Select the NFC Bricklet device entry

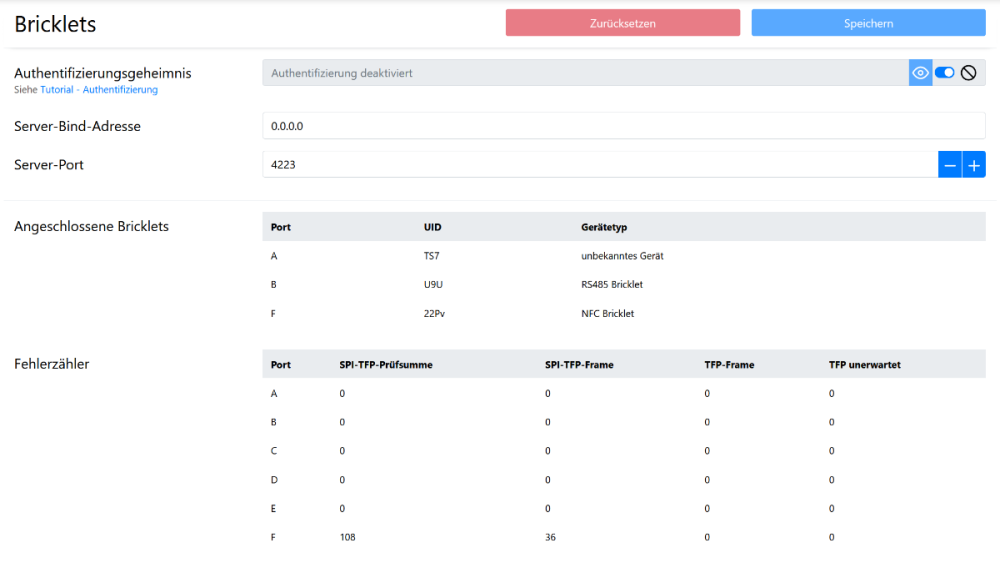[607, 314]
